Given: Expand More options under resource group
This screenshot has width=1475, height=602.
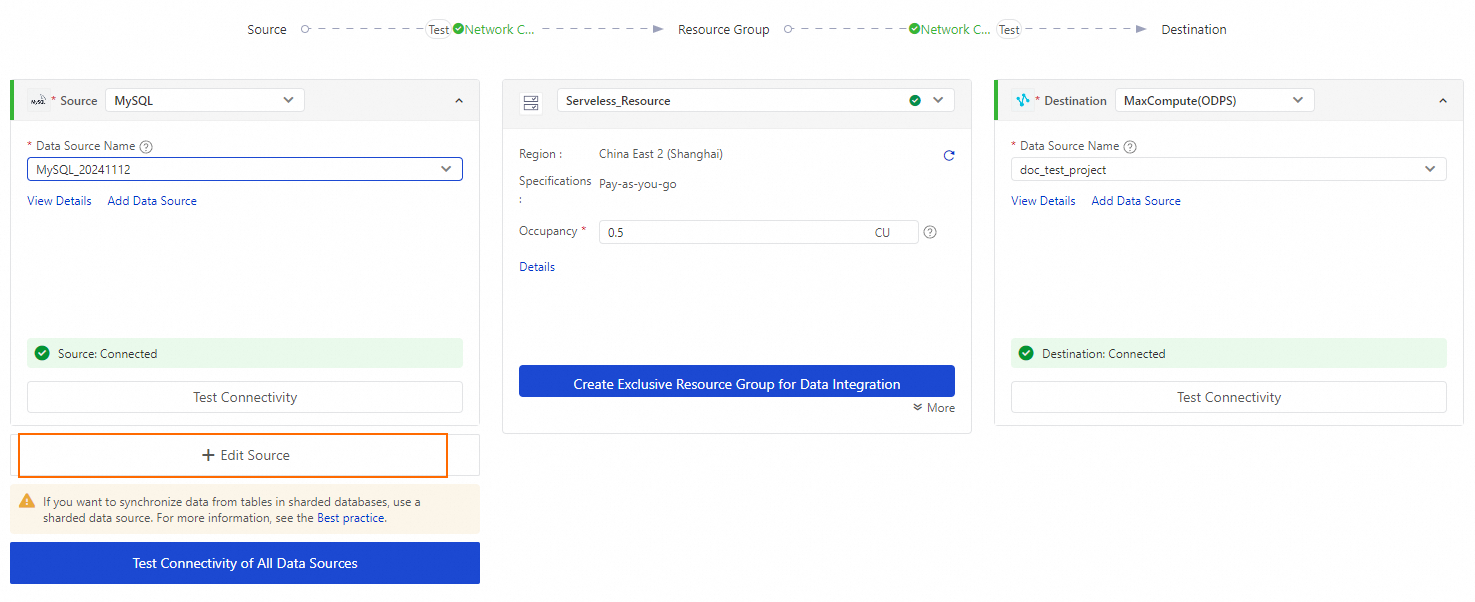Looking at the screenshot, I should pos(934,408).
